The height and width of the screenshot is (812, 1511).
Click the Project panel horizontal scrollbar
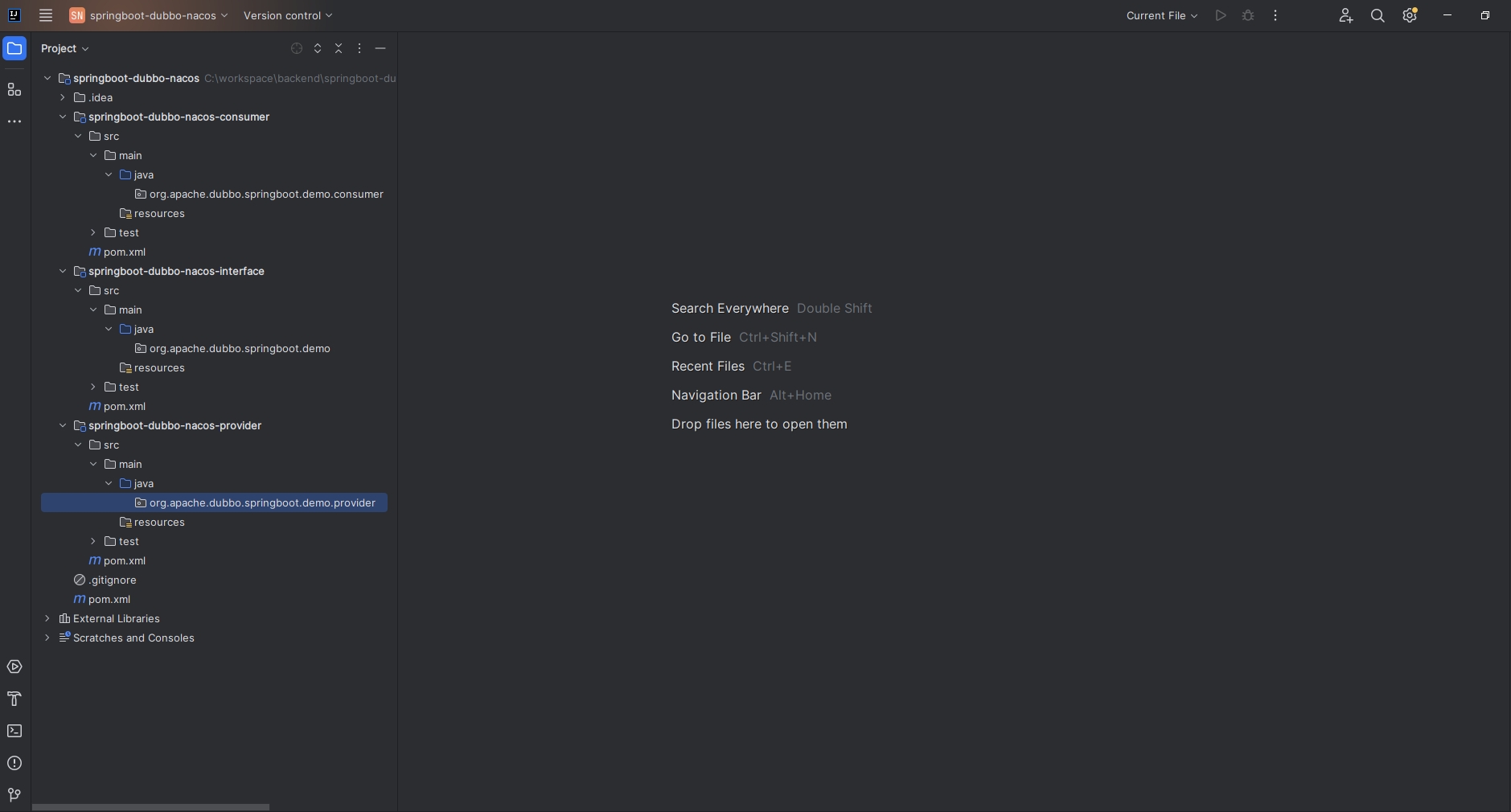click(150, 806)
